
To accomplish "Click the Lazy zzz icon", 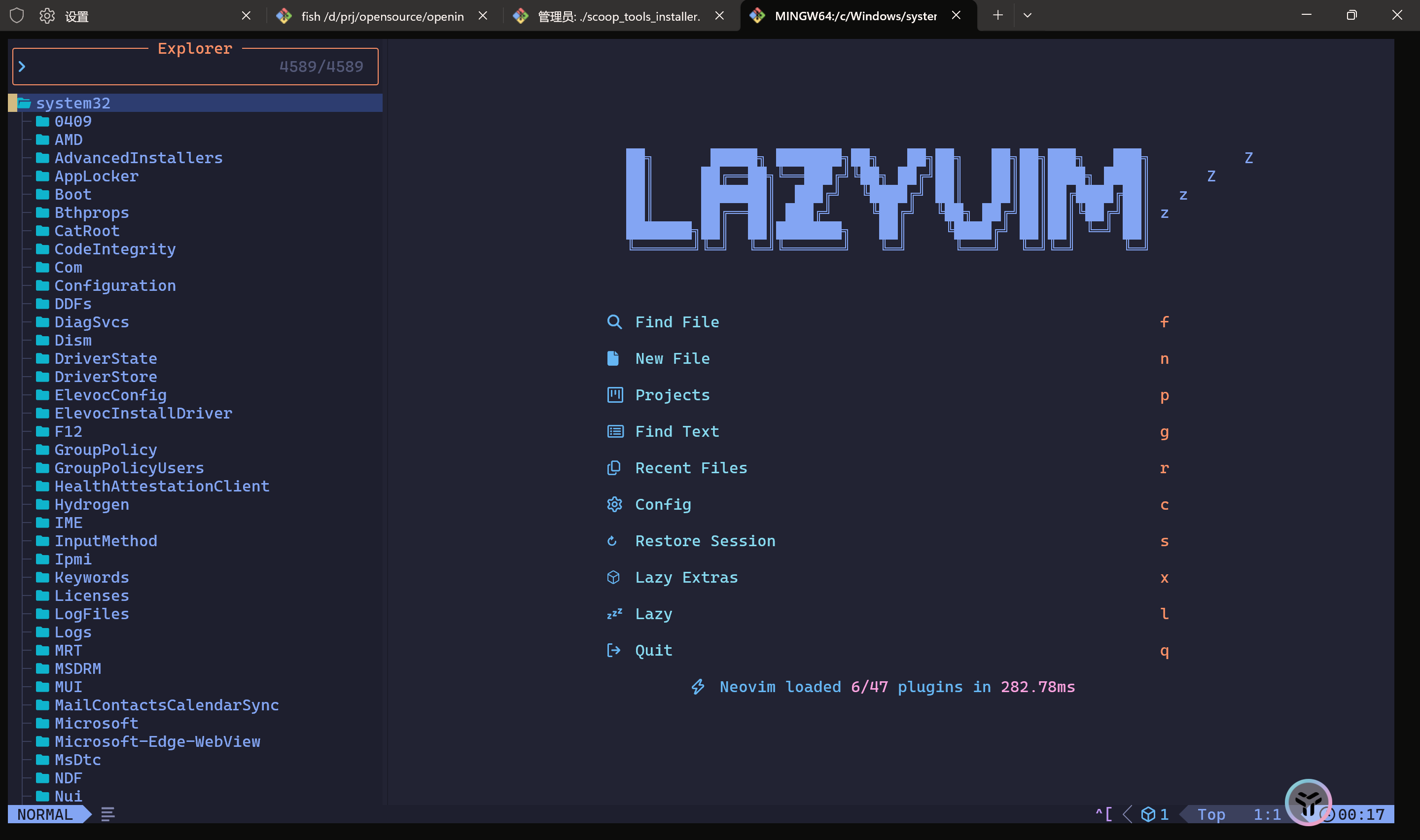I will pyautogui.click(x=615, y=614).
